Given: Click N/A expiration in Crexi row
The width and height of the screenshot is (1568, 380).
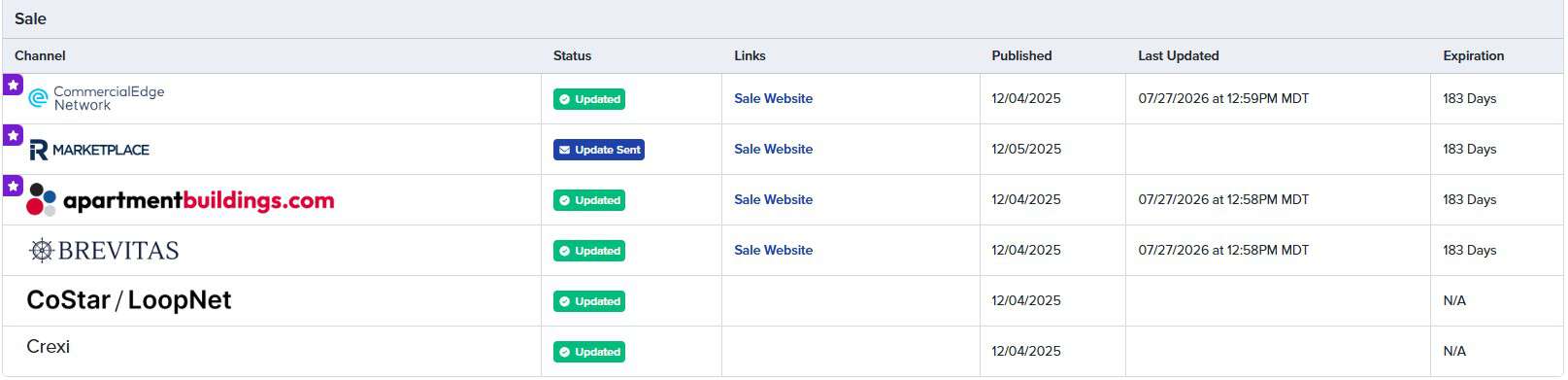Looking at the screenshot, I should [1454, 351].
